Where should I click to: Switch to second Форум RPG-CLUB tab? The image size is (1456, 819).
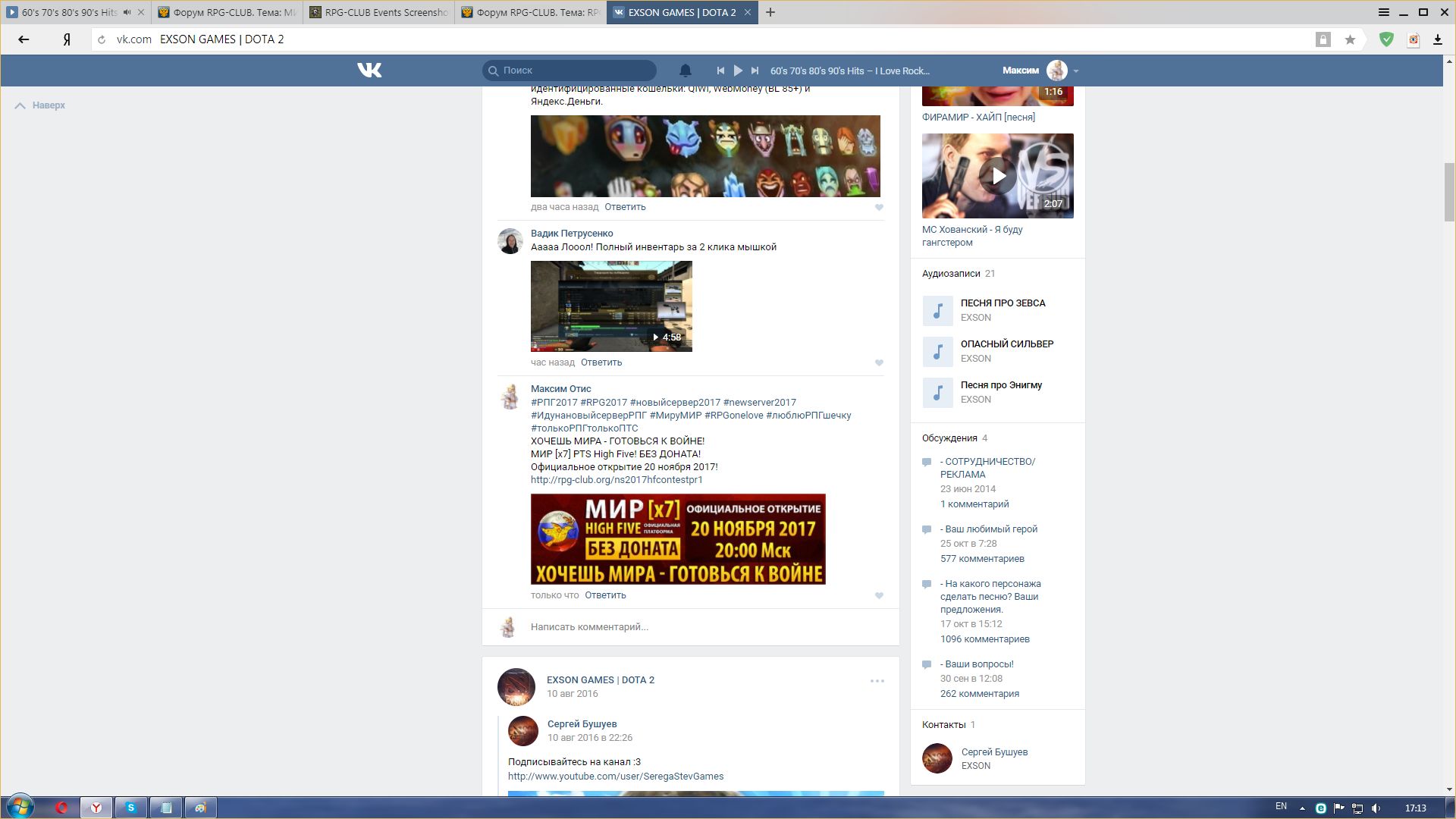pos(530,12)
